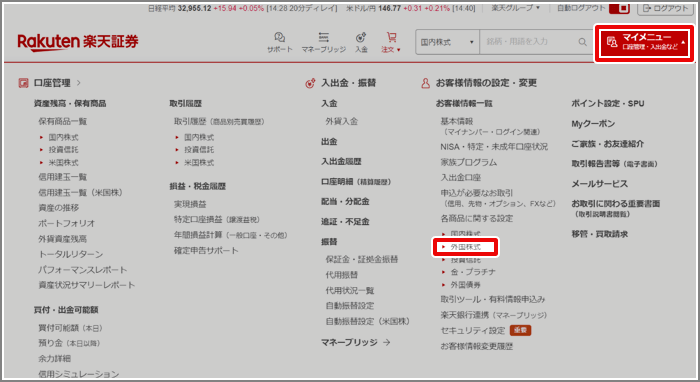The height and width of the screenshot is (382, 700).
Task: Open 自動振替設定 (米国株)
Action: [x=367, y=321]
